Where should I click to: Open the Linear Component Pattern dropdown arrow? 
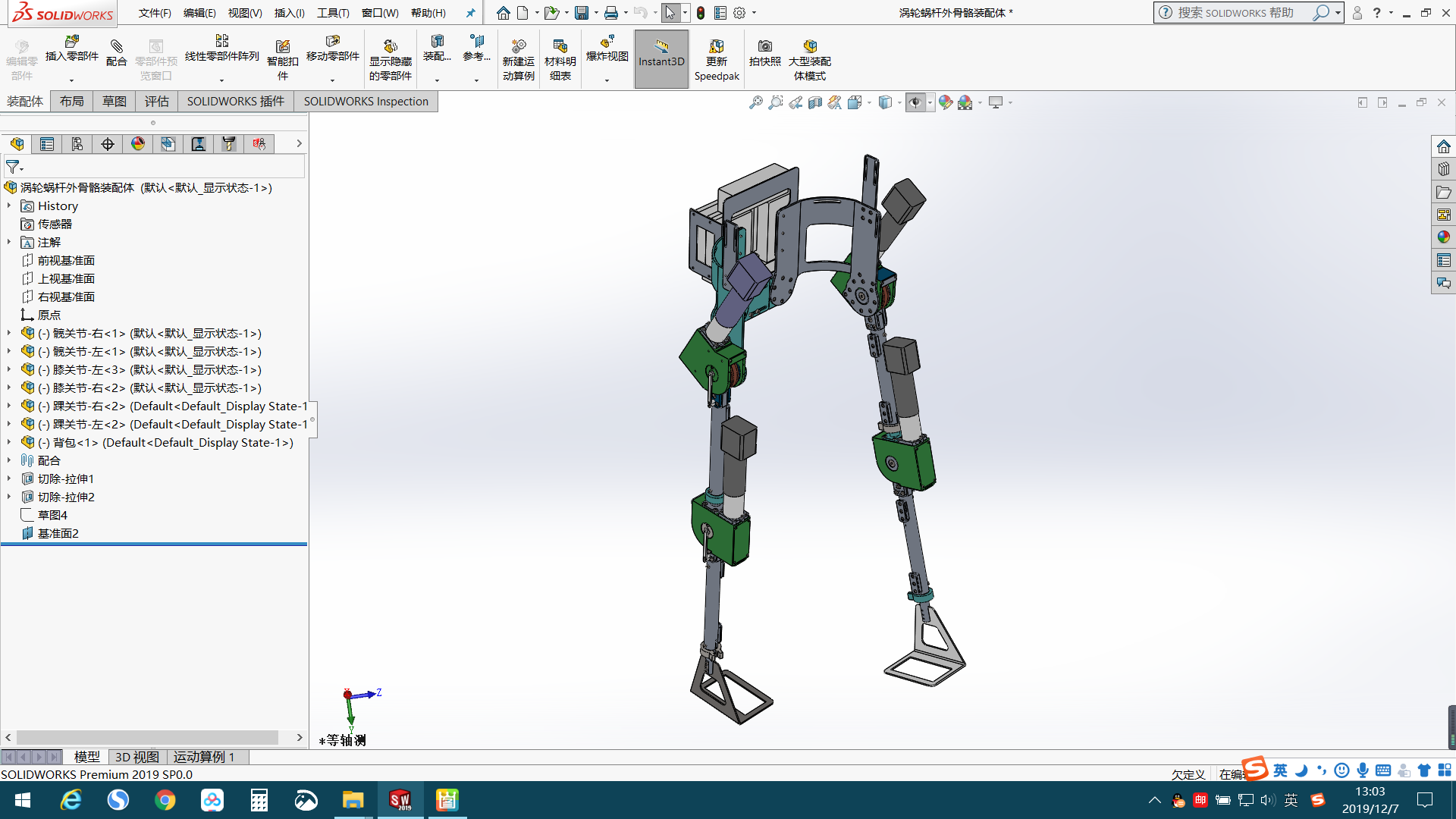(x=221, y=80)
